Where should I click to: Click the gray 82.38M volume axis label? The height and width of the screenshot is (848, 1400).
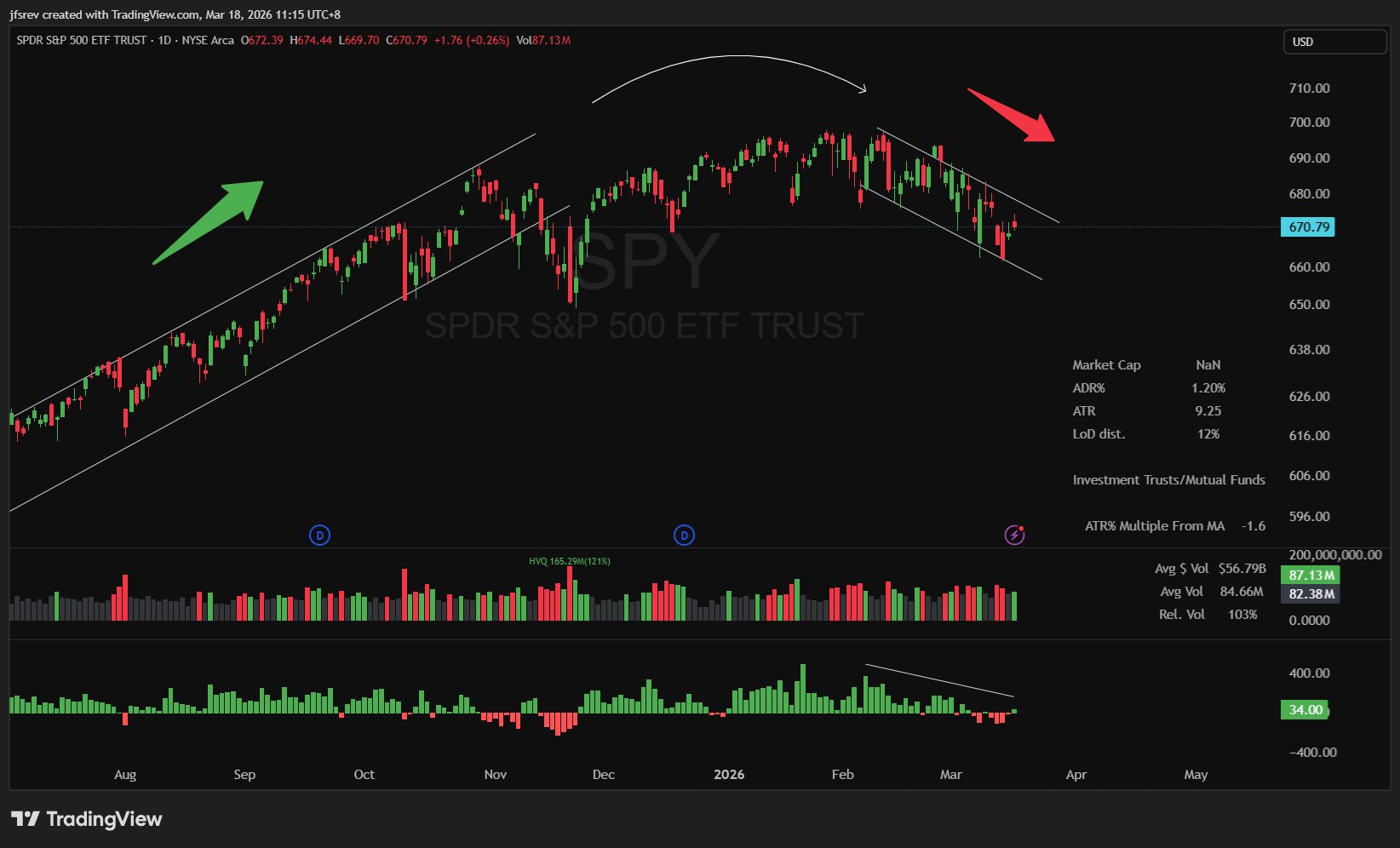1311,594
